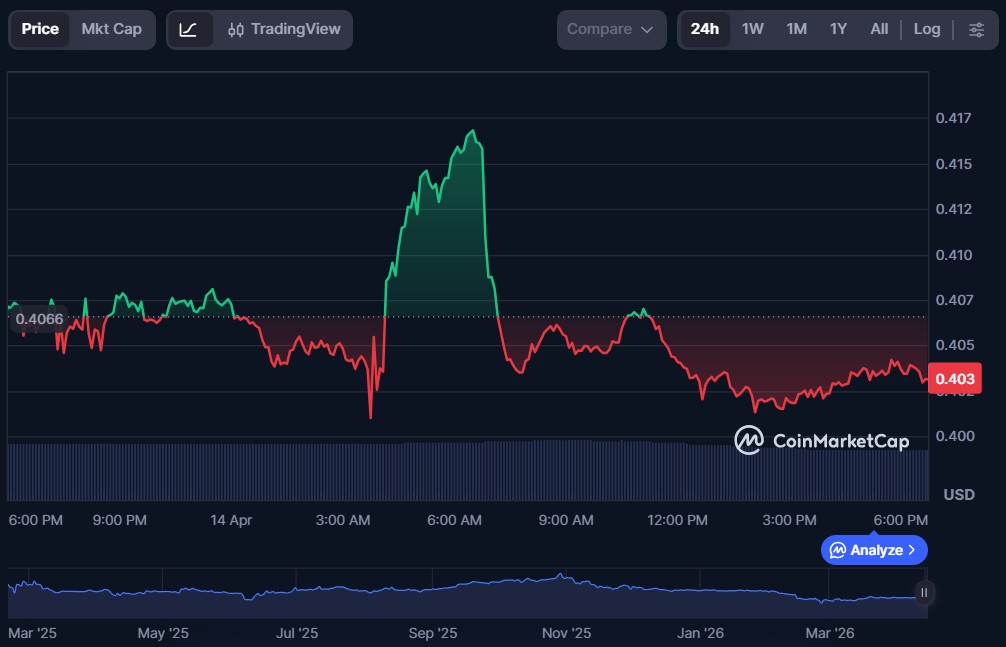
Task: Click the chart peak near 6:00 AM
Action: pyautogui.click(x=472, y=132)
